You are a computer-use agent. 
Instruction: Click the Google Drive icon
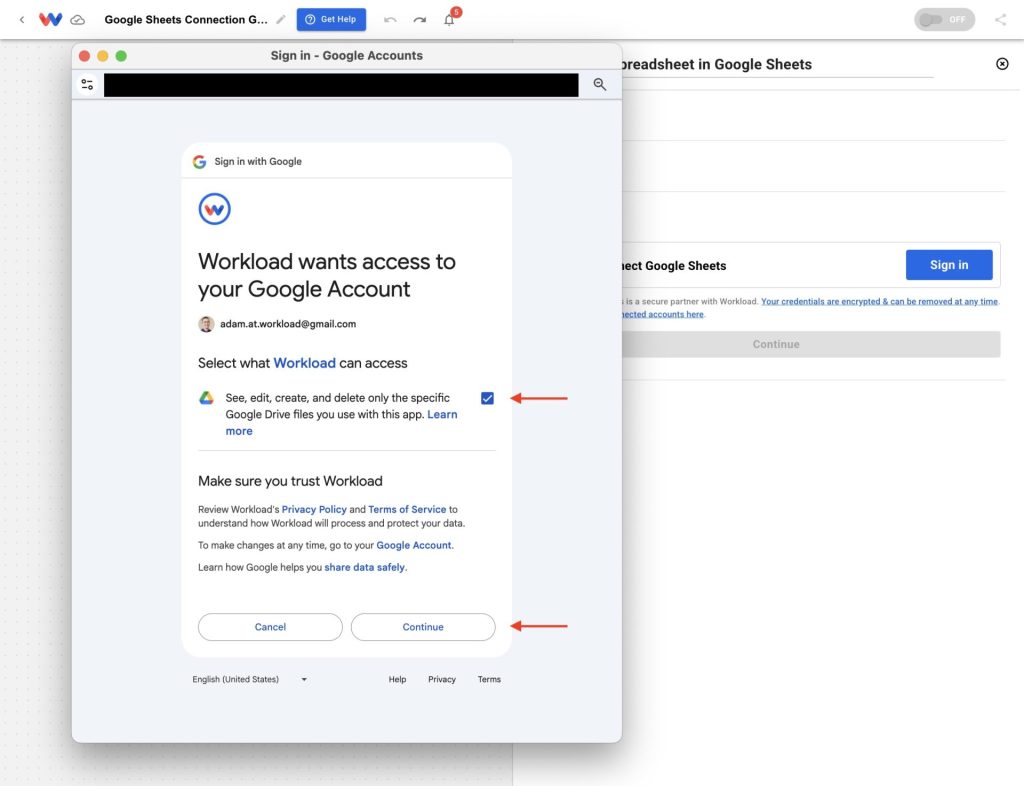pos(206,398)
